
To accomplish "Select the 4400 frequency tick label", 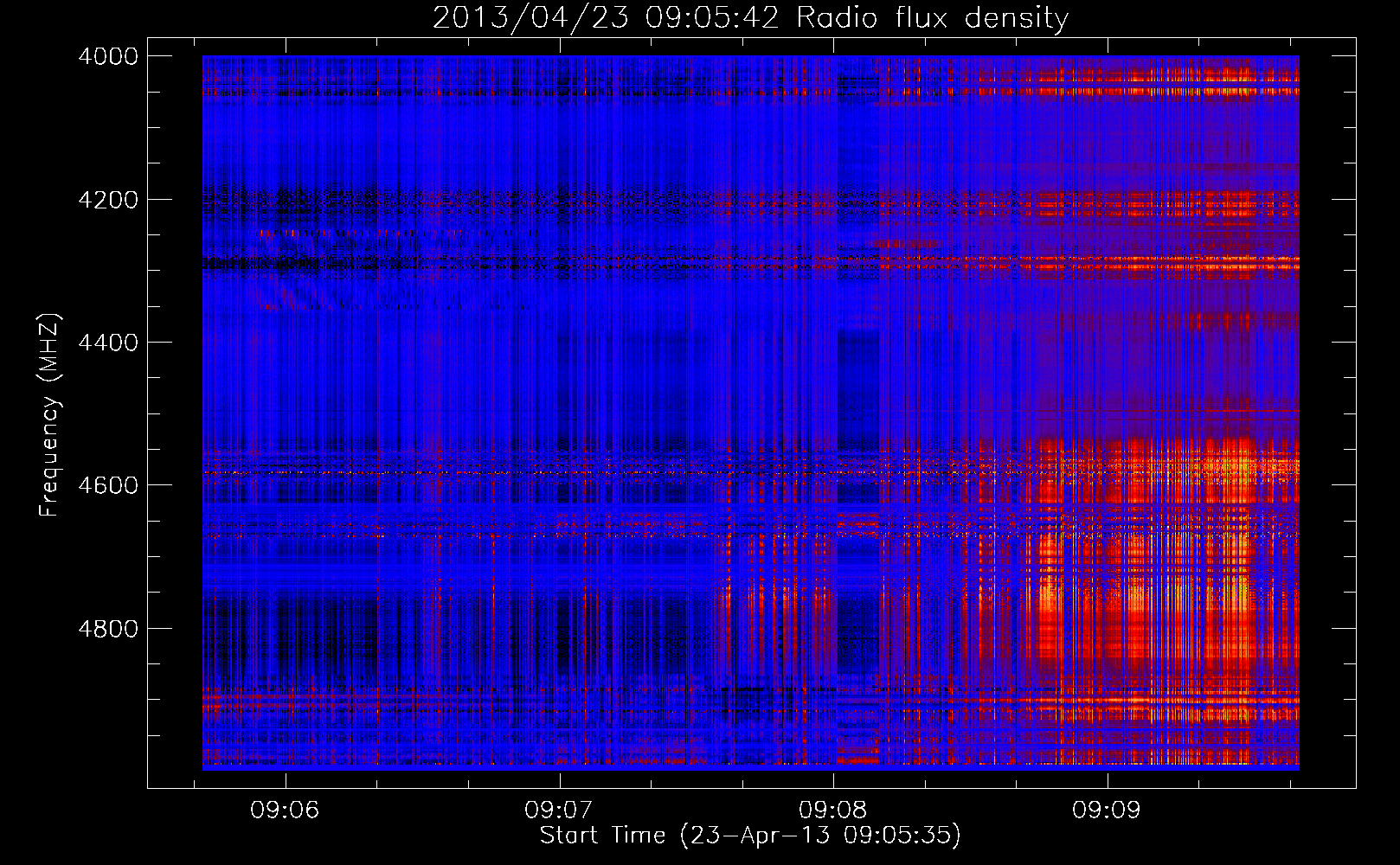I will click(x=108, y=343).
